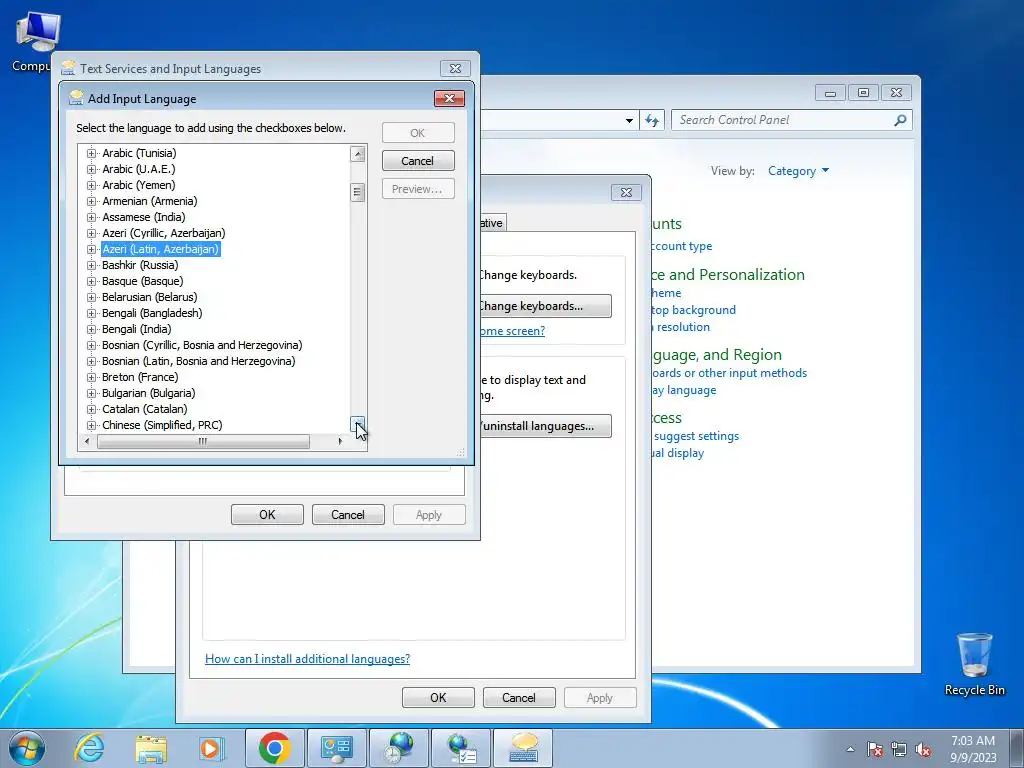Open the welcome screen help link

pyautogui.click(x=513, y=331)
